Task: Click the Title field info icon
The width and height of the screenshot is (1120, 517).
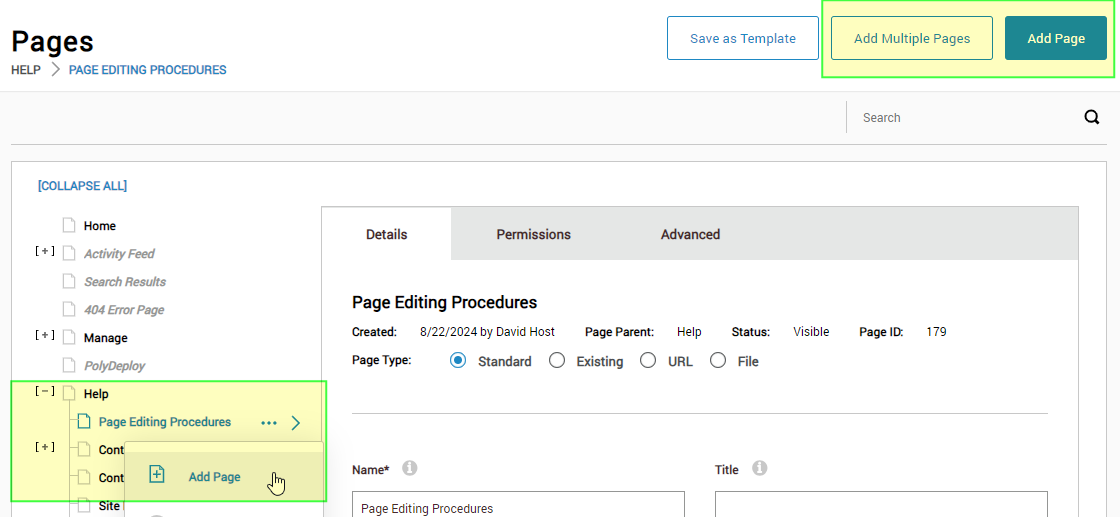Action: click(x=759, y=468)
